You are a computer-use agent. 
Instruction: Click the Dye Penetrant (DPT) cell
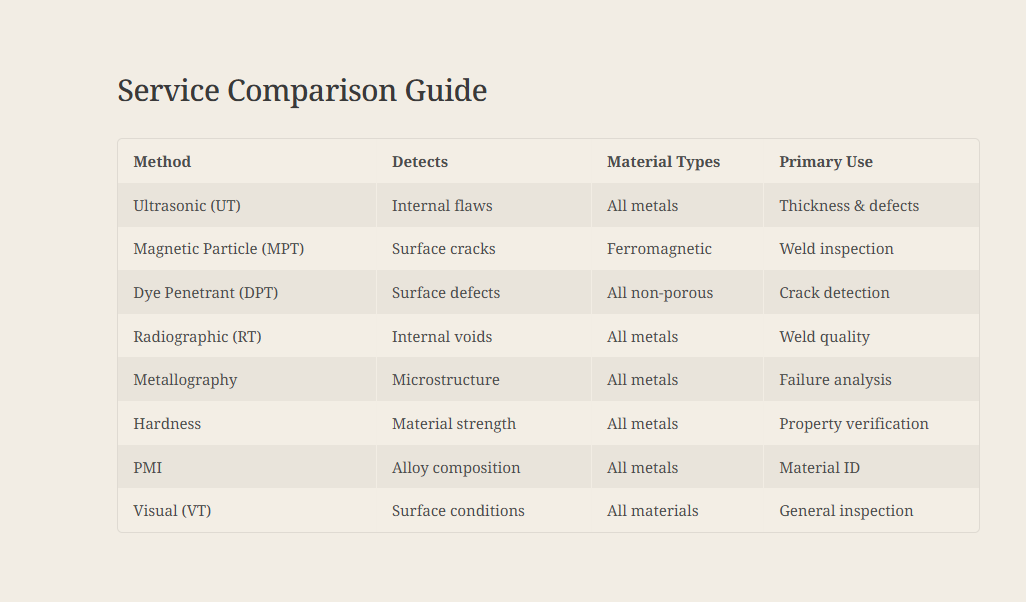pyautogui.click(x=206, y=293)
